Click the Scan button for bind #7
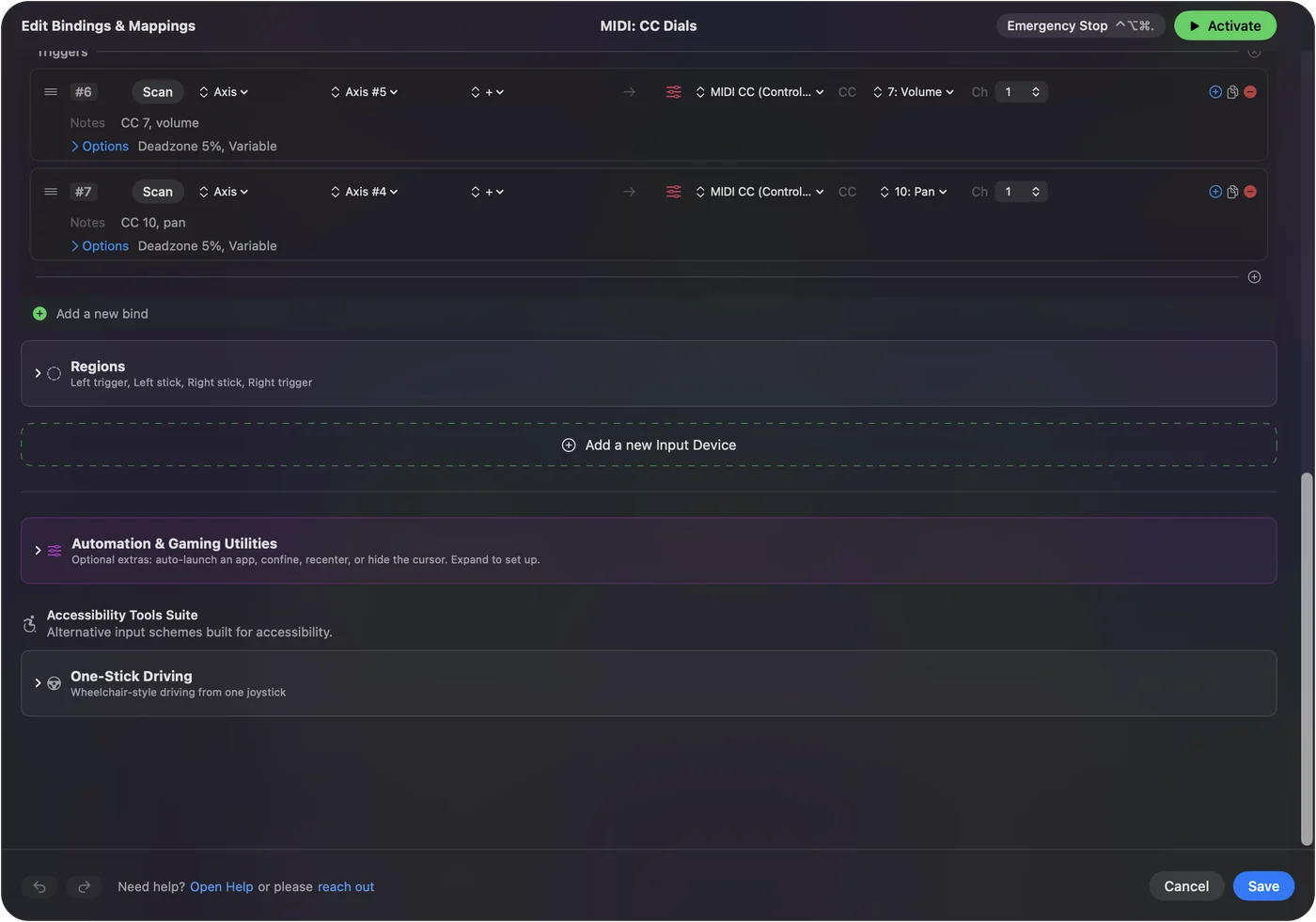The height and width of the screenshot is (922, 1316). (x=158, y=192)
